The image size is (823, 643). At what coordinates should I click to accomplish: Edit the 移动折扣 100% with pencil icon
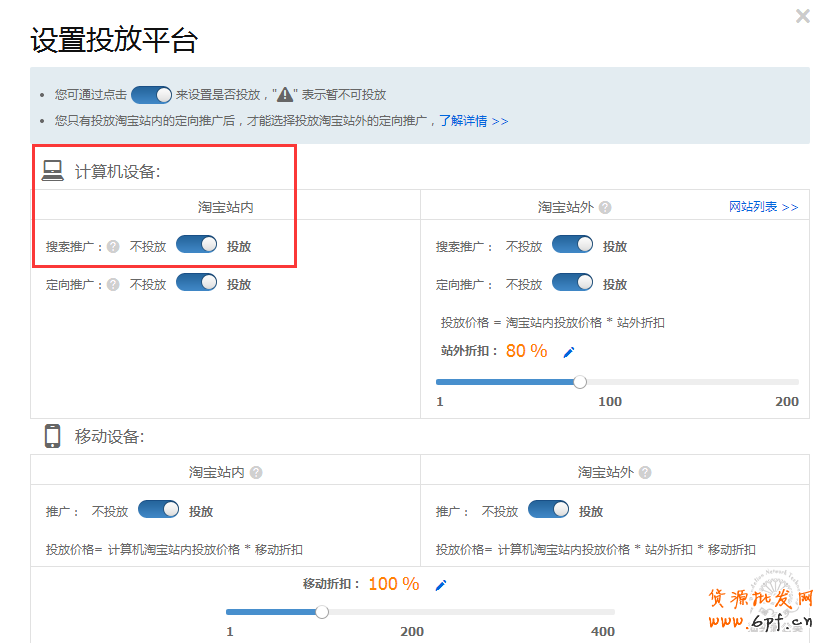click(441, 585)
